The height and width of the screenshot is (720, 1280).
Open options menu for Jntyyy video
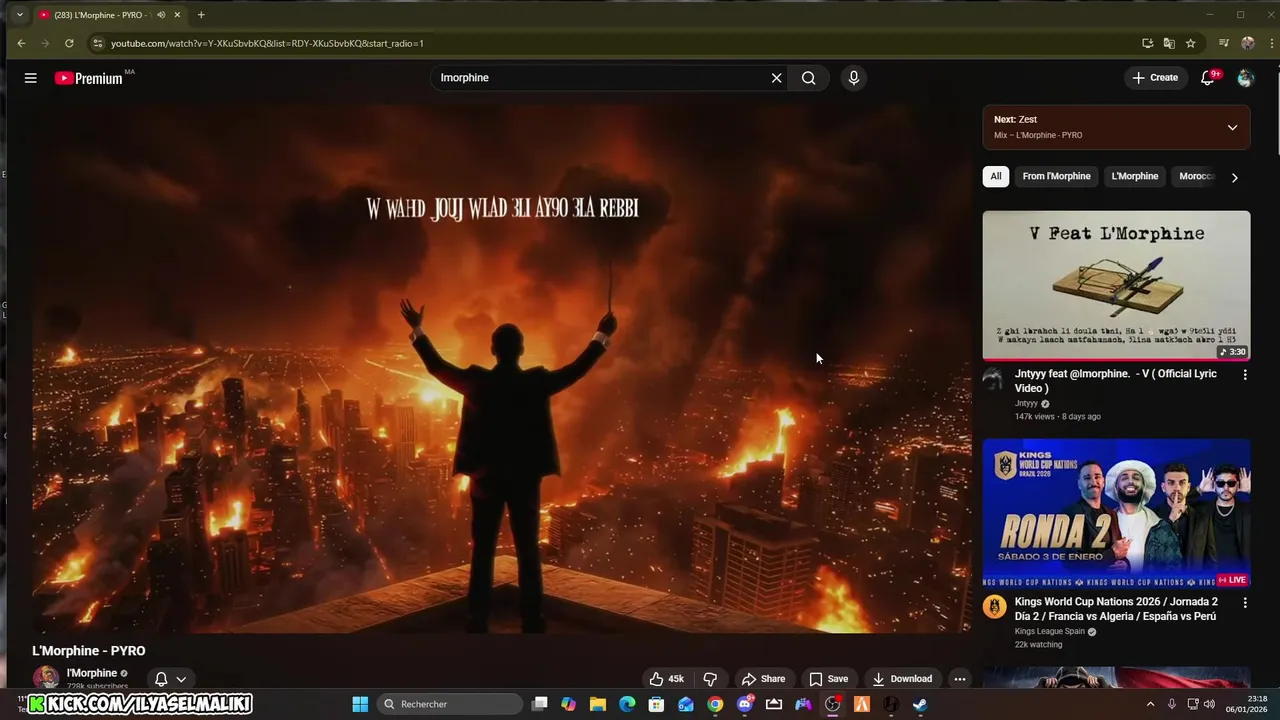tap(1245, 375)
